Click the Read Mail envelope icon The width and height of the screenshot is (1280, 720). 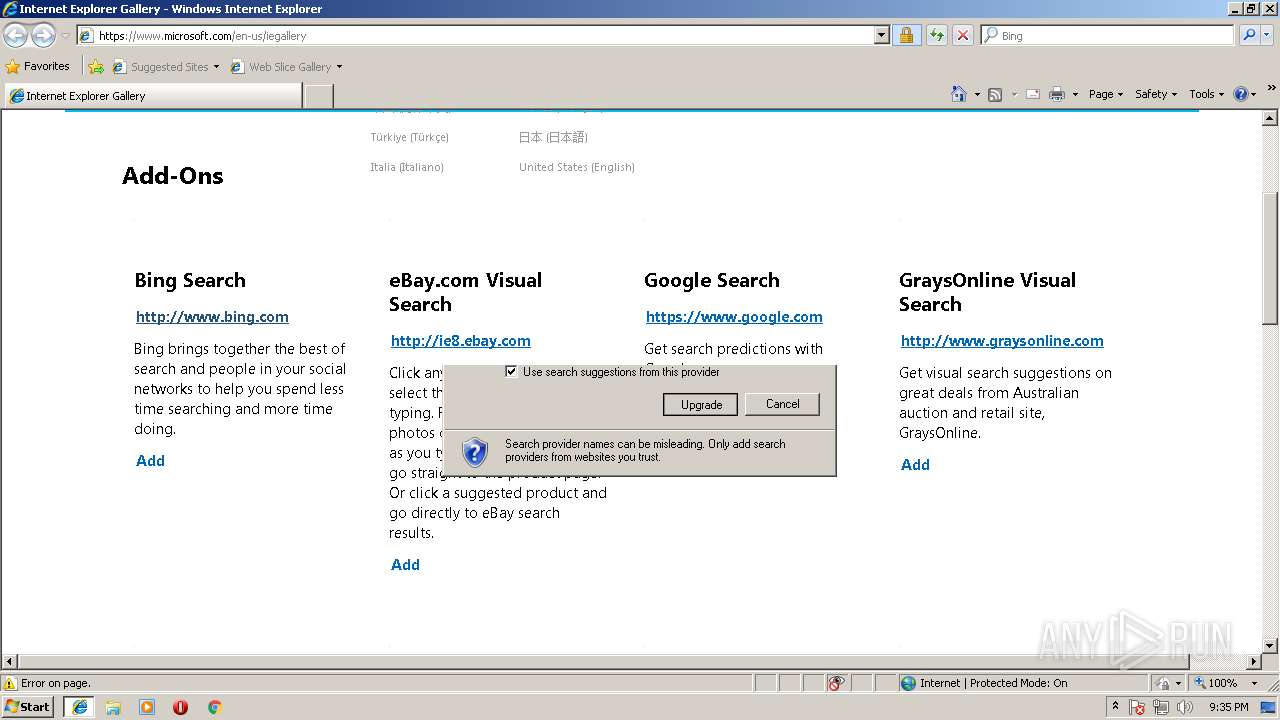1033,94
